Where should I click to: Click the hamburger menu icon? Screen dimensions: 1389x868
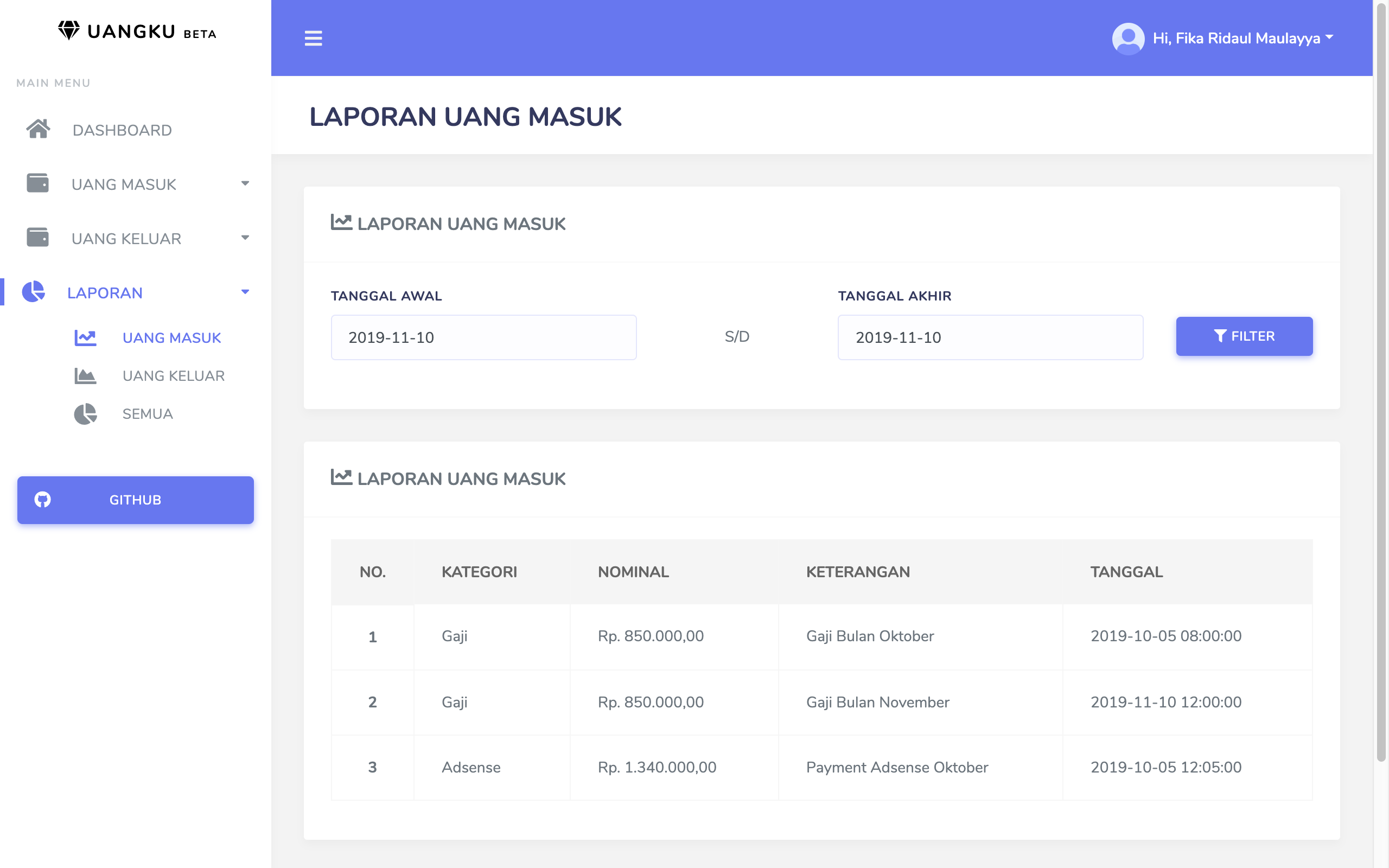tap(313, 39)
